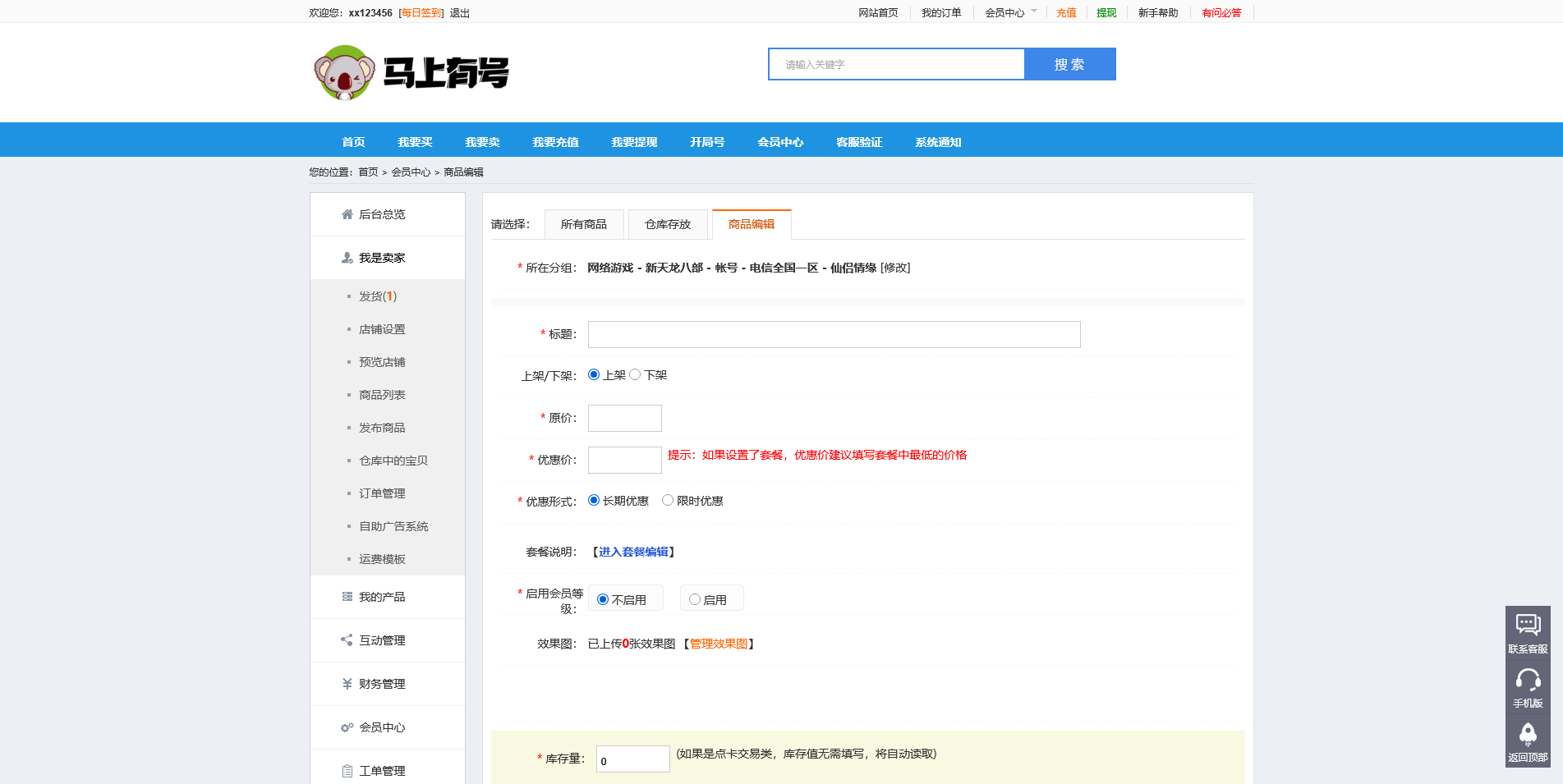1563x784 pixels.
Task: Click the share icon beside 互动管理
Action: [x=347, y=640]
